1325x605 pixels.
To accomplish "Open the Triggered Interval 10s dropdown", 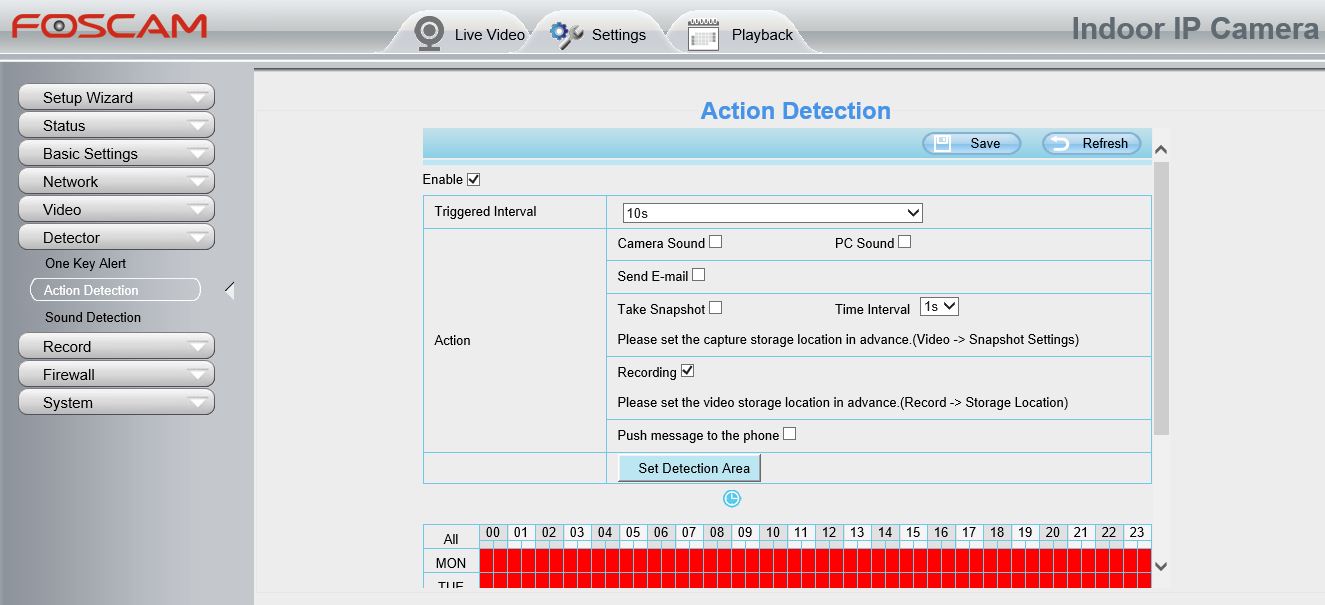I will 772,213.
